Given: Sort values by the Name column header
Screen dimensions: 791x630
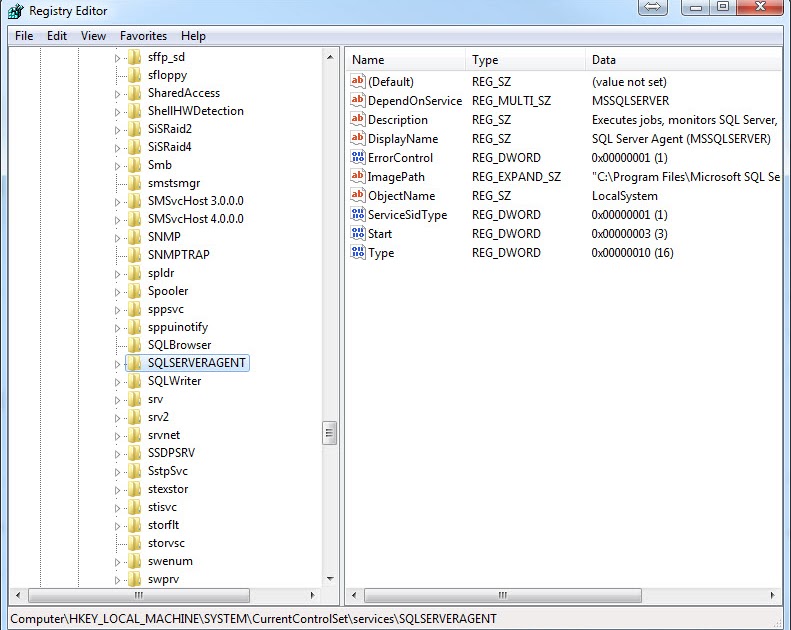Looking at the screenshot, I should [x=406, y=60].
